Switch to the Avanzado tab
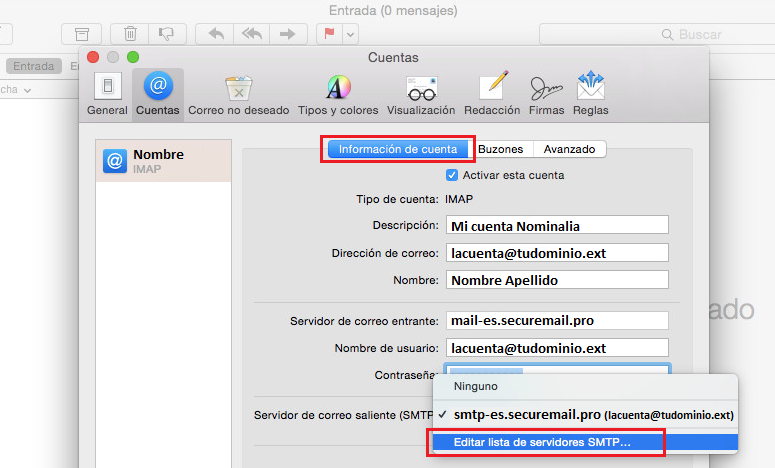775x468 pixels. (569, 149)
